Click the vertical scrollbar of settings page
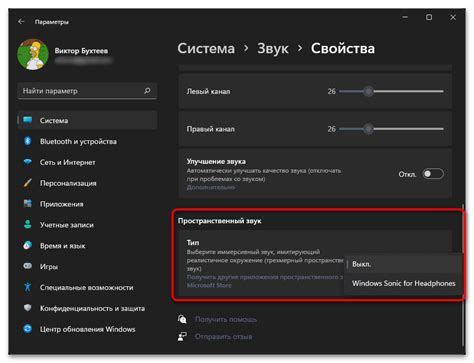474x363 pixels. point(463,275)
